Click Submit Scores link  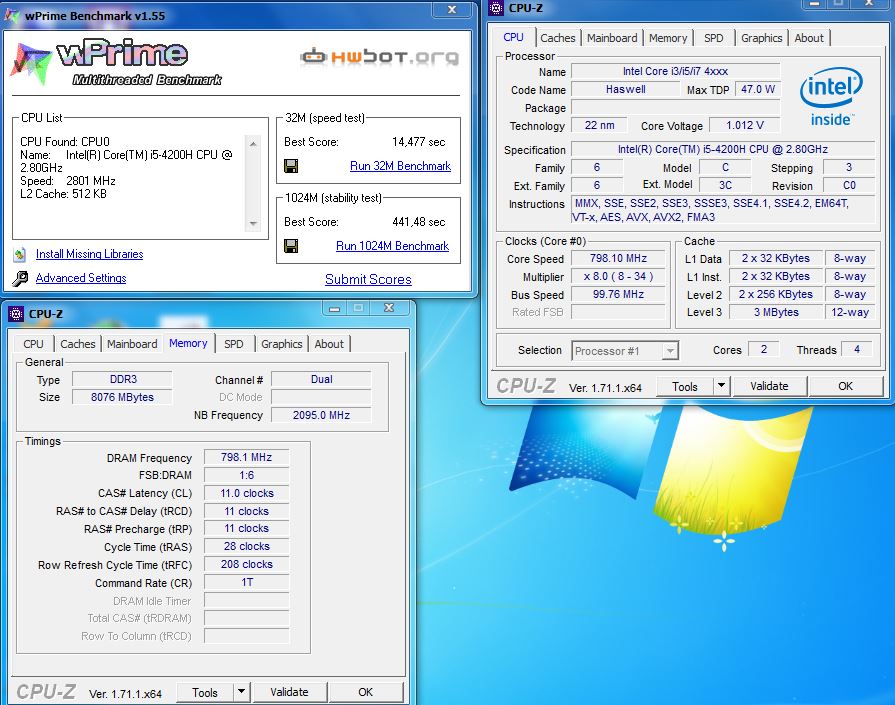(x=368, y=279)
